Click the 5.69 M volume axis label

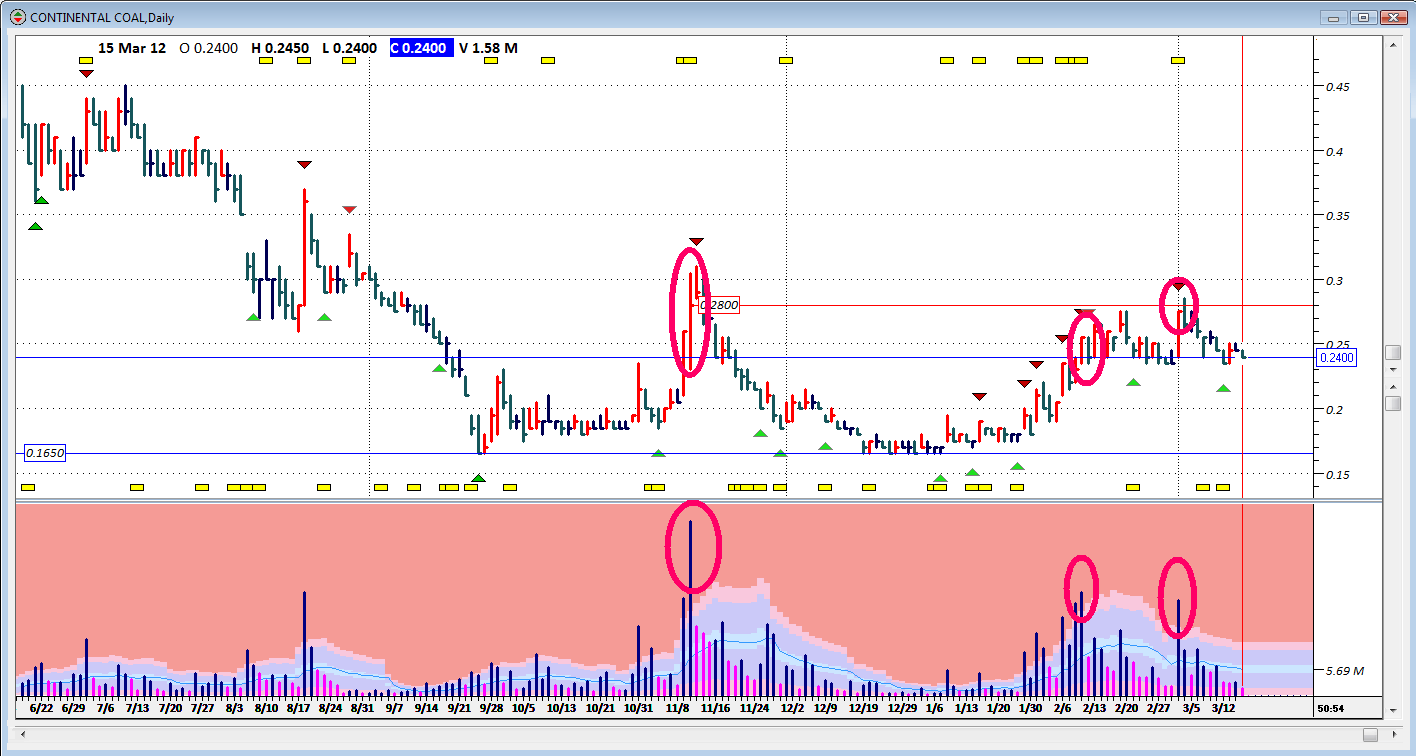(1344, 671)
